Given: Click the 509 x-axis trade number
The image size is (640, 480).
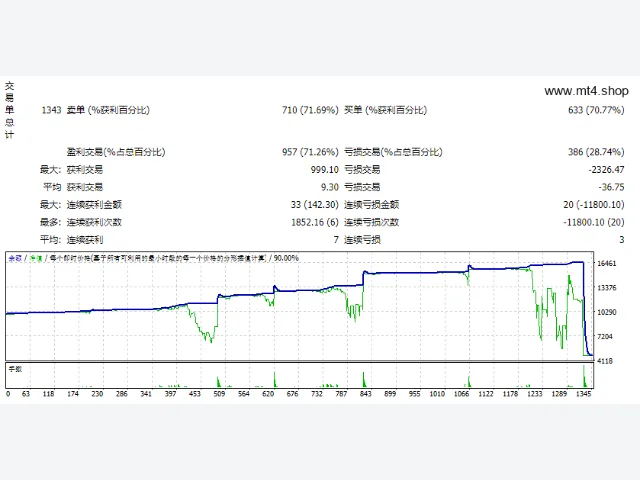Looking at the screenshot, I should coord(219,394).
